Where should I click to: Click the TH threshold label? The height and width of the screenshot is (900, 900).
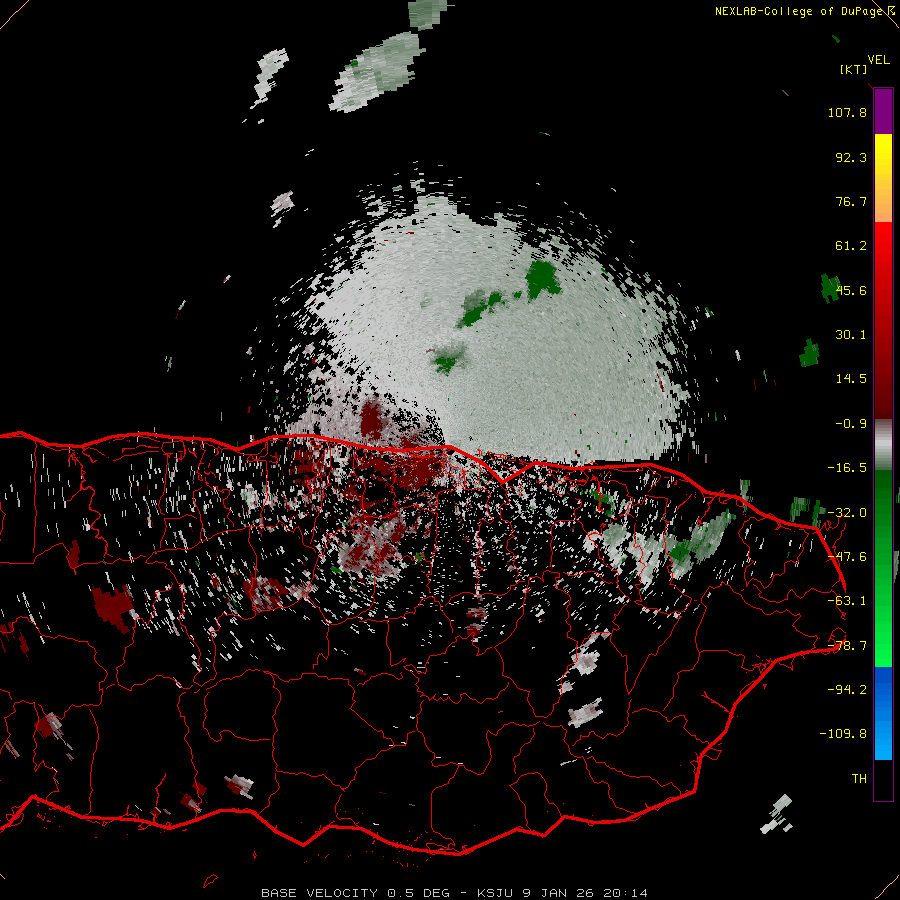pos(859,779)
